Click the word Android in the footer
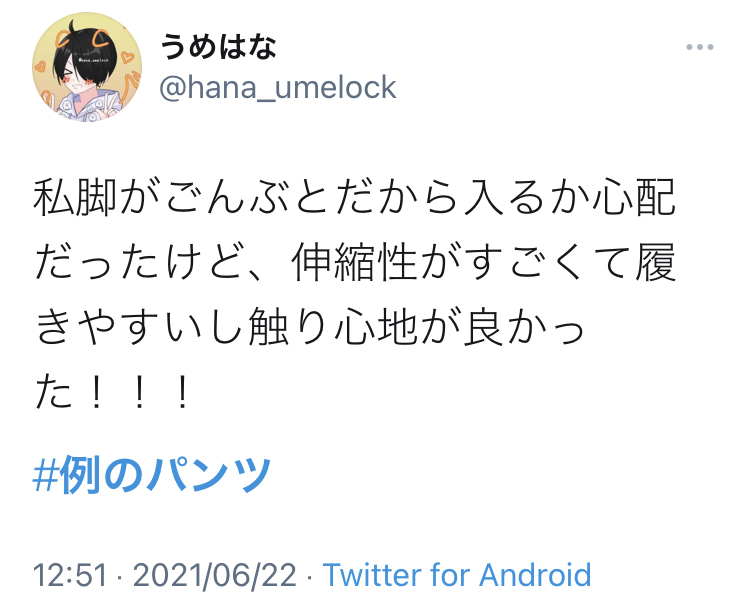The image size is (750, 604). (x=535, y=574)
